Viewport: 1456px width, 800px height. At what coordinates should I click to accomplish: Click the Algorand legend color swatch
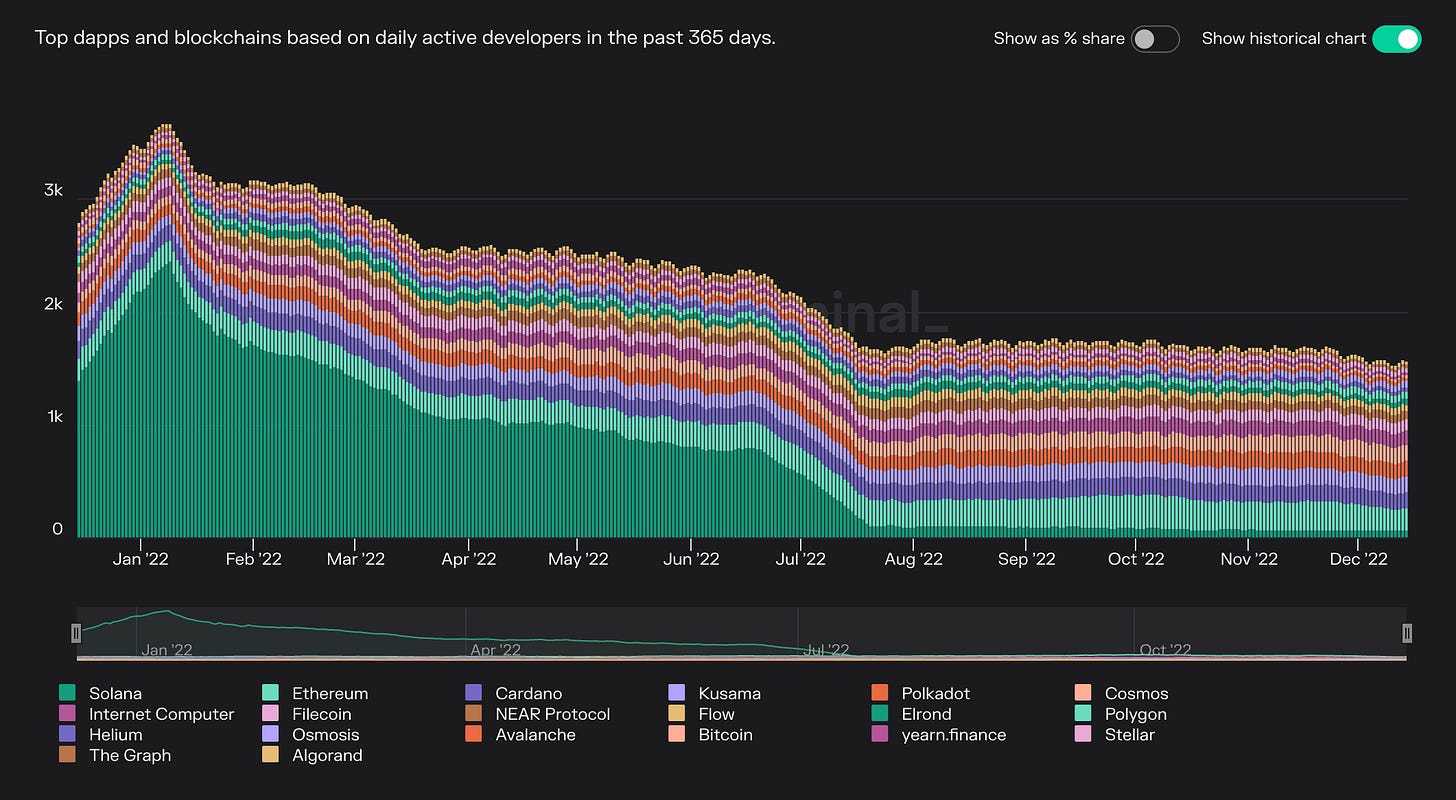(270, 755)
